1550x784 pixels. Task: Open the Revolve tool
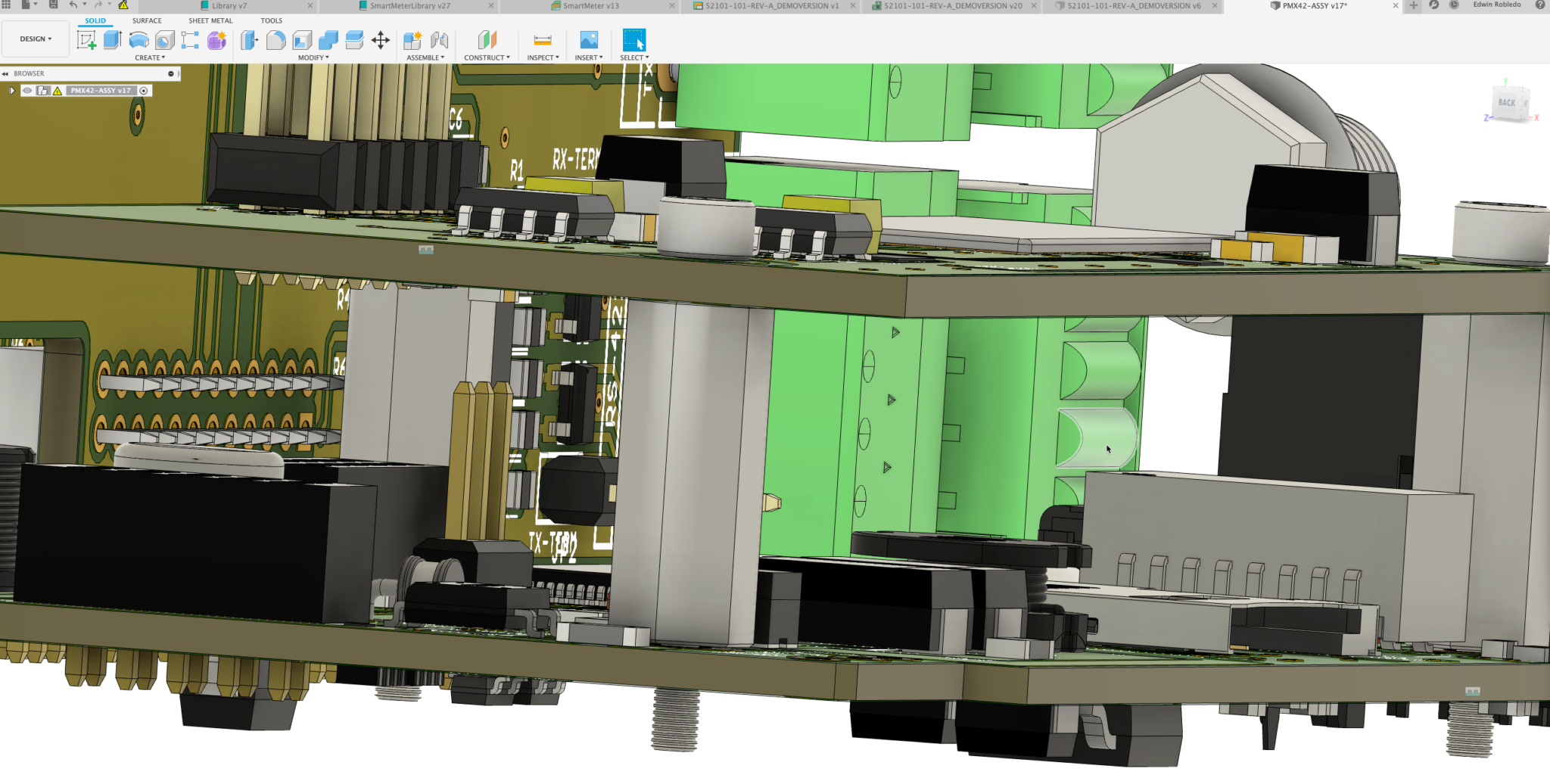(x=139, y=42)
